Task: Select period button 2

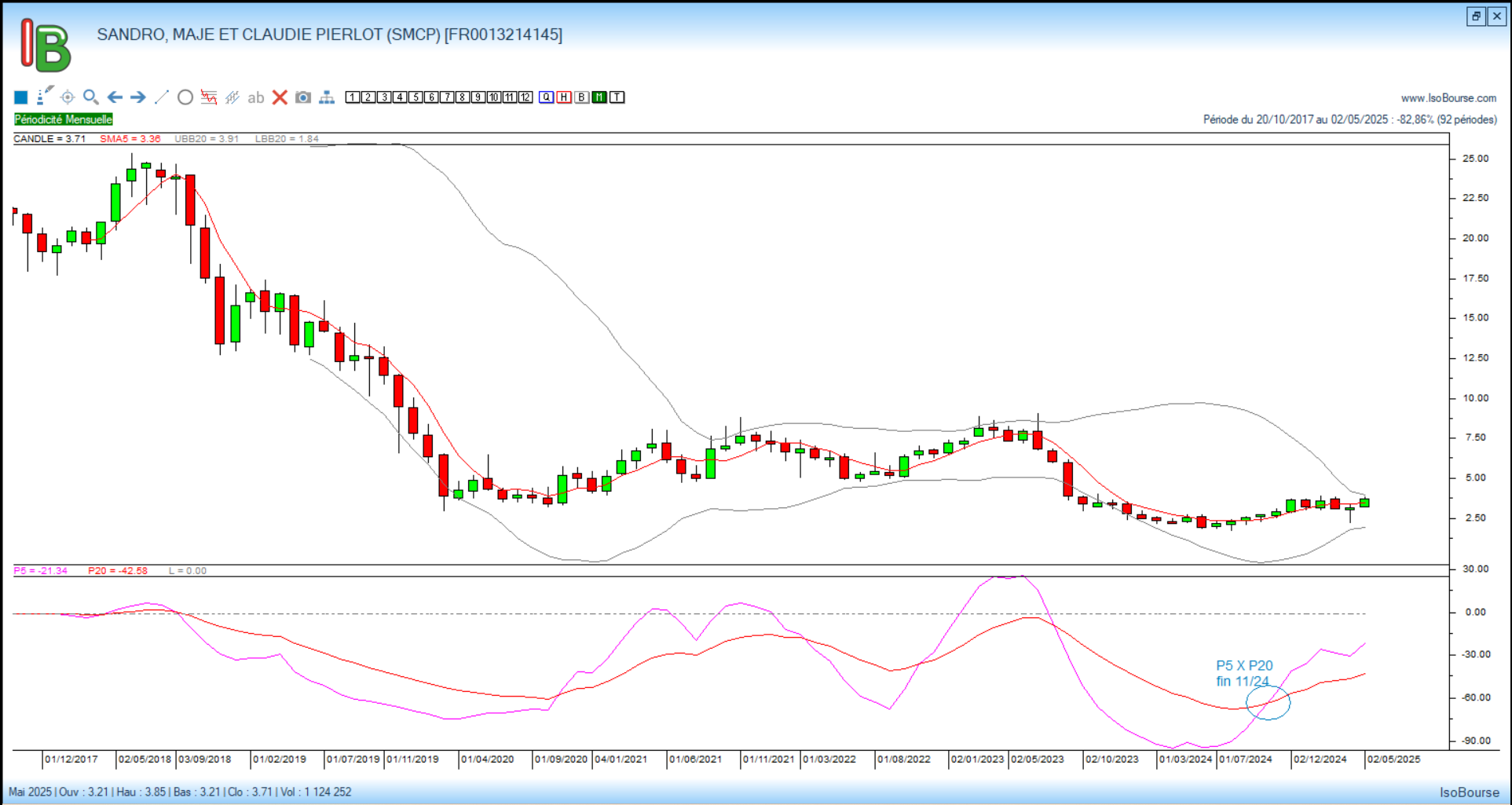Action: (368, 97)
